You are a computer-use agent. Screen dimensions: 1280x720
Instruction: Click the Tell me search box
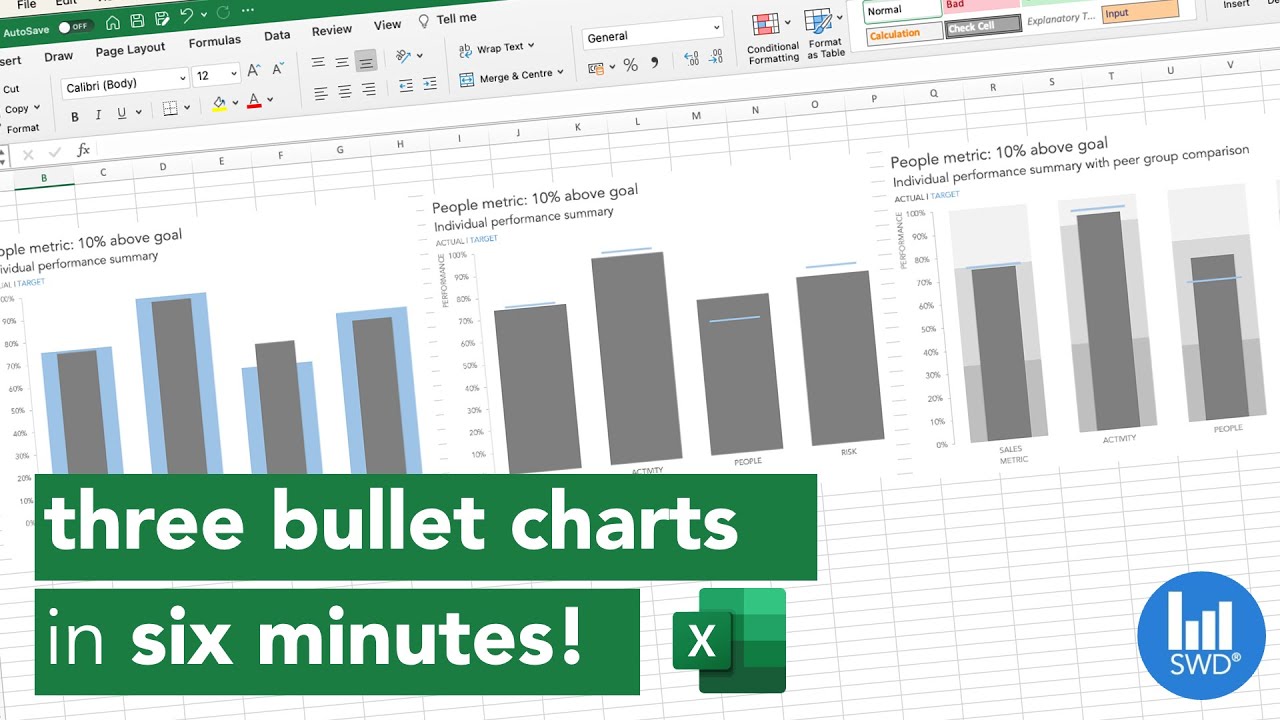tap(447, 19)
